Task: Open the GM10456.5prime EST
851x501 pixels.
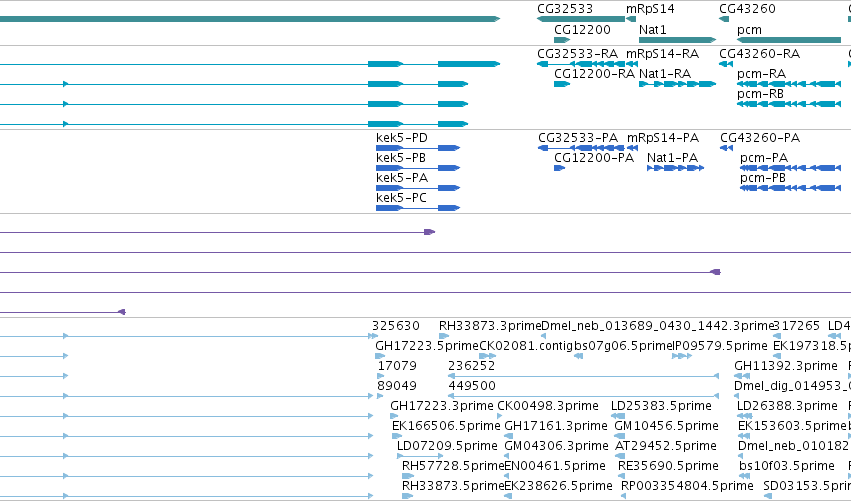Action: tap(620, 436)
